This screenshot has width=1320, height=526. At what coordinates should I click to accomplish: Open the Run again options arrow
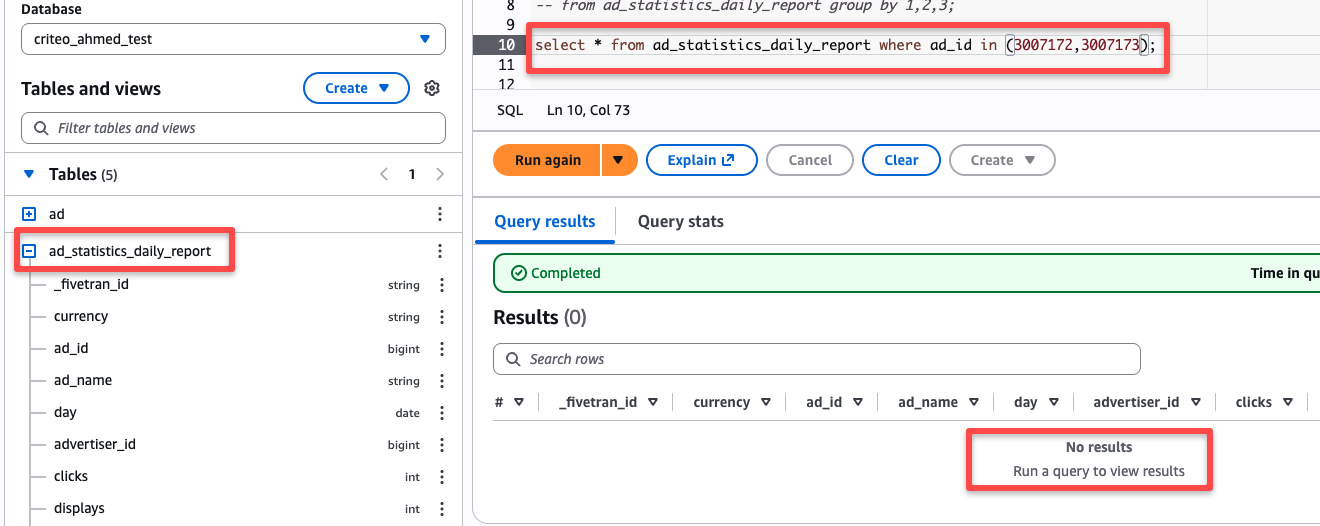point(619,160)
